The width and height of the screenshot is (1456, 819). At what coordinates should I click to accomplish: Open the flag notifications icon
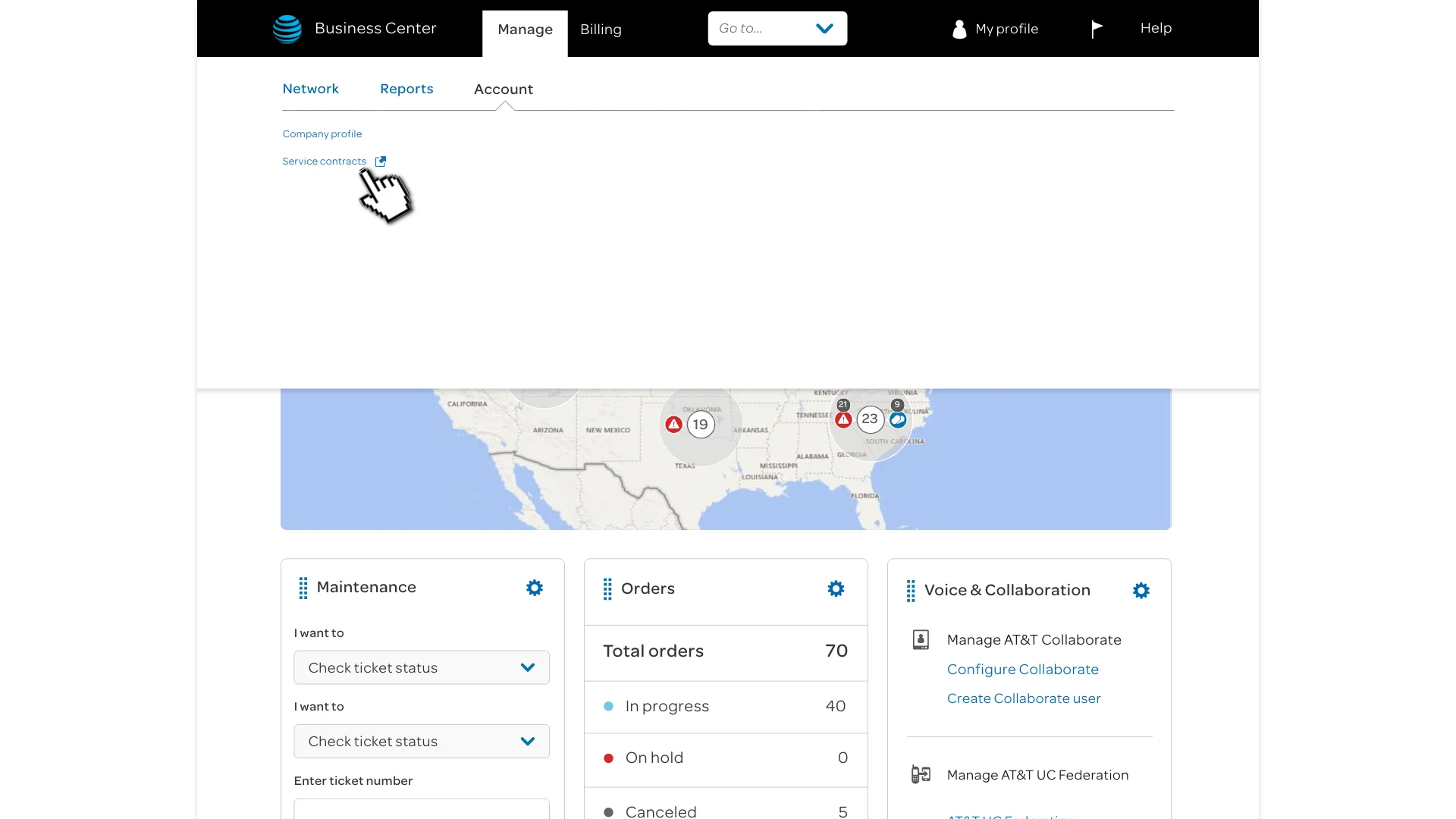pos(1097,29)
